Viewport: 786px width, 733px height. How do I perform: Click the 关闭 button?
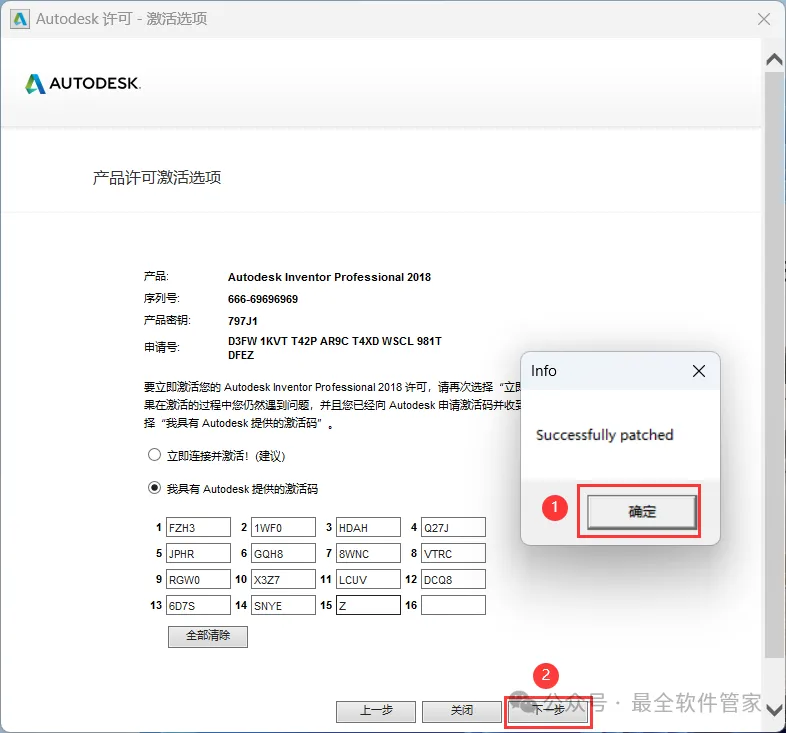pos(462,711)
